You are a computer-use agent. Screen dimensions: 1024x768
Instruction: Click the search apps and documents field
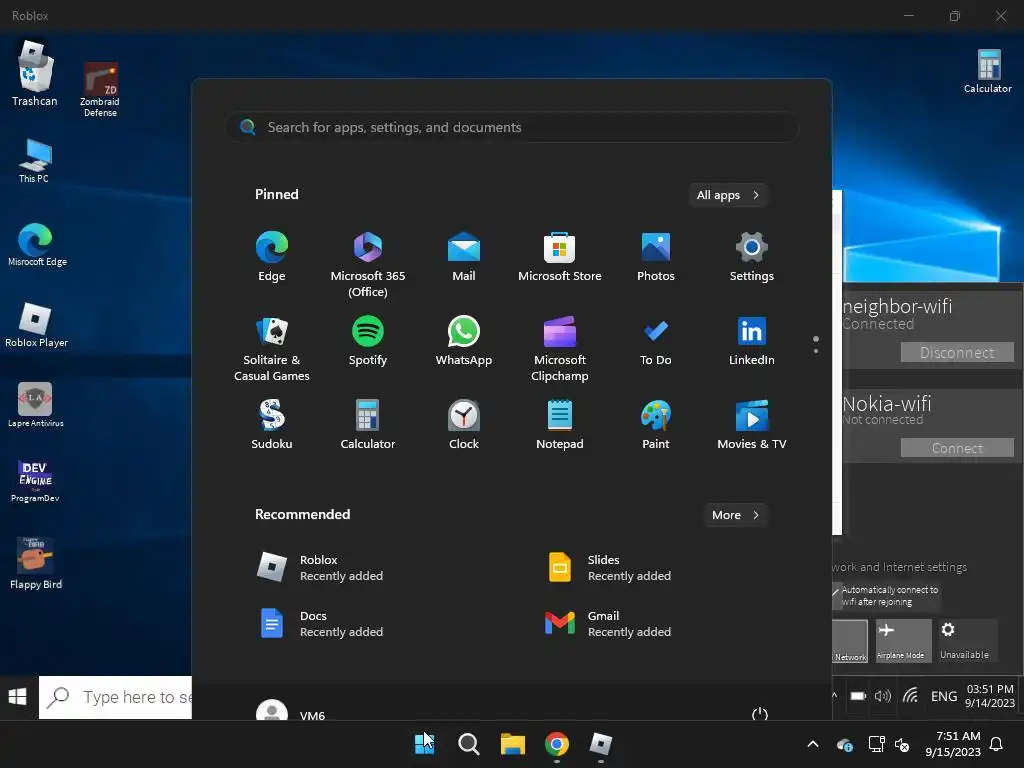click(x=513, y=127)
